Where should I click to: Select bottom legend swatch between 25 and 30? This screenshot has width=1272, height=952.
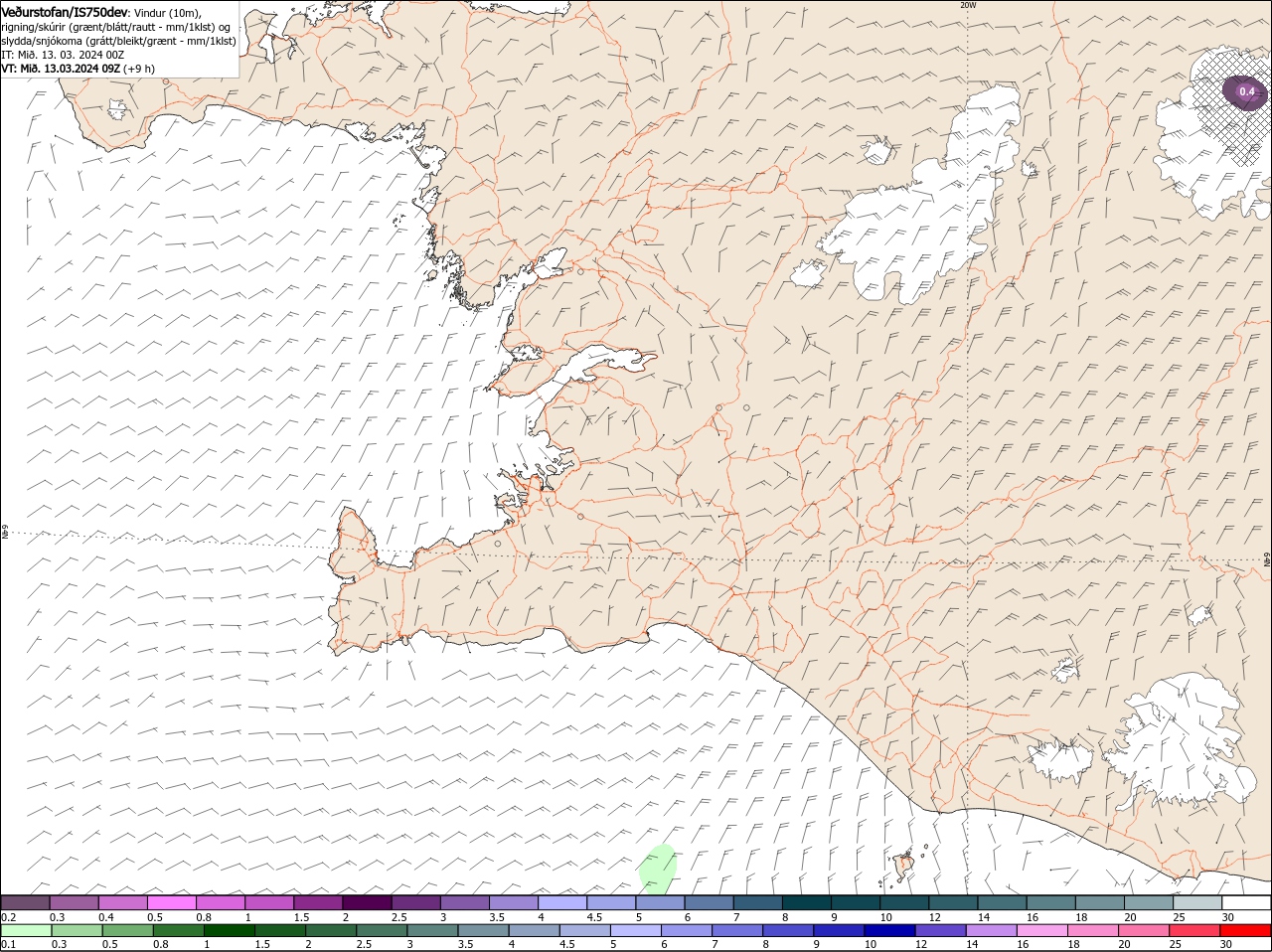[x=1195, y=930]
